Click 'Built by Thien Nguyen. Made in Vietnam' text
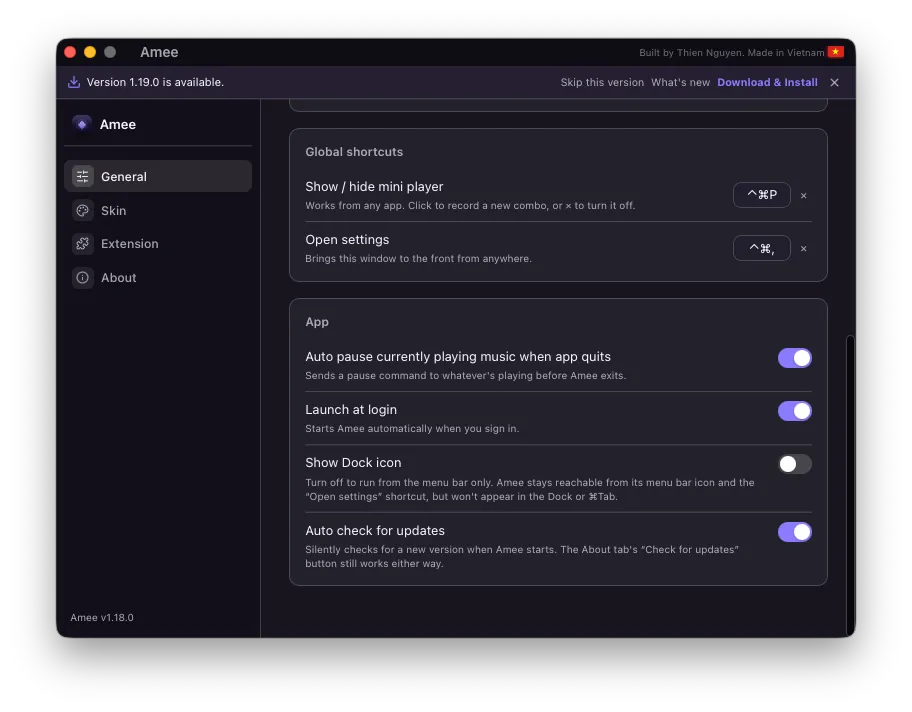Screen dimensions: 912x712 pos(731,52)
